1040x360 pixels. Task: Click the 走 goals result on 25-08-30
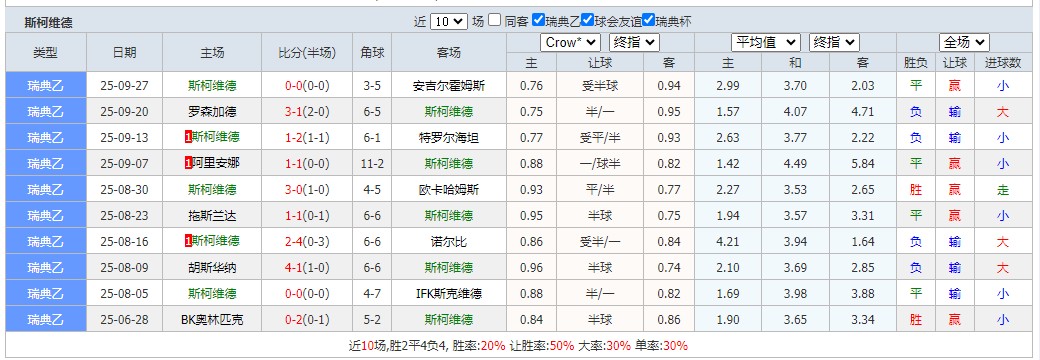click(1003, 190)
